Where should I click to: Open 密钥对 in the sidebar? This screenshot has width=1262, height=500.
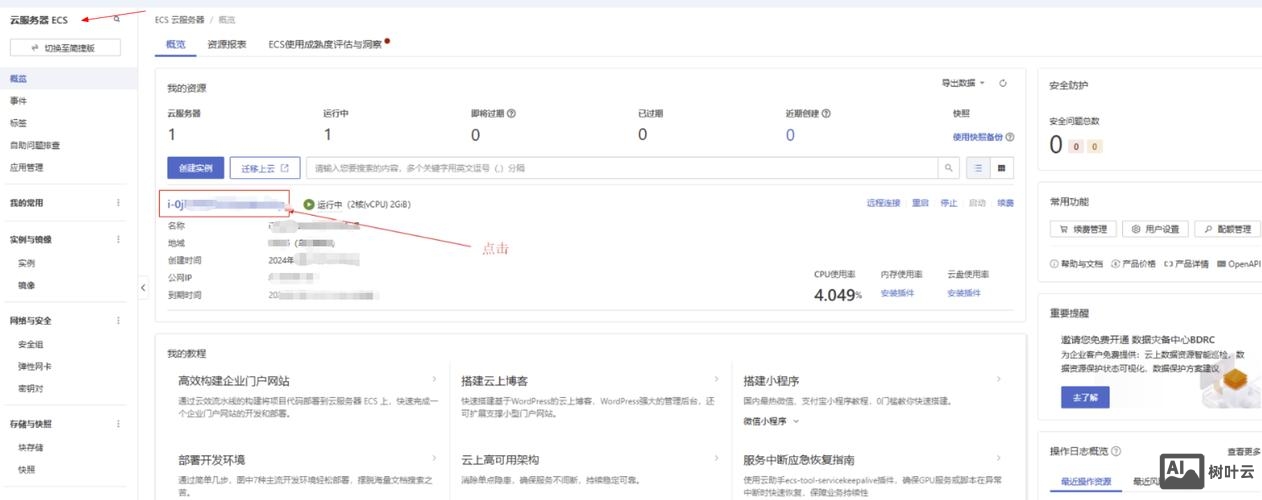click(x=30, y=388)
